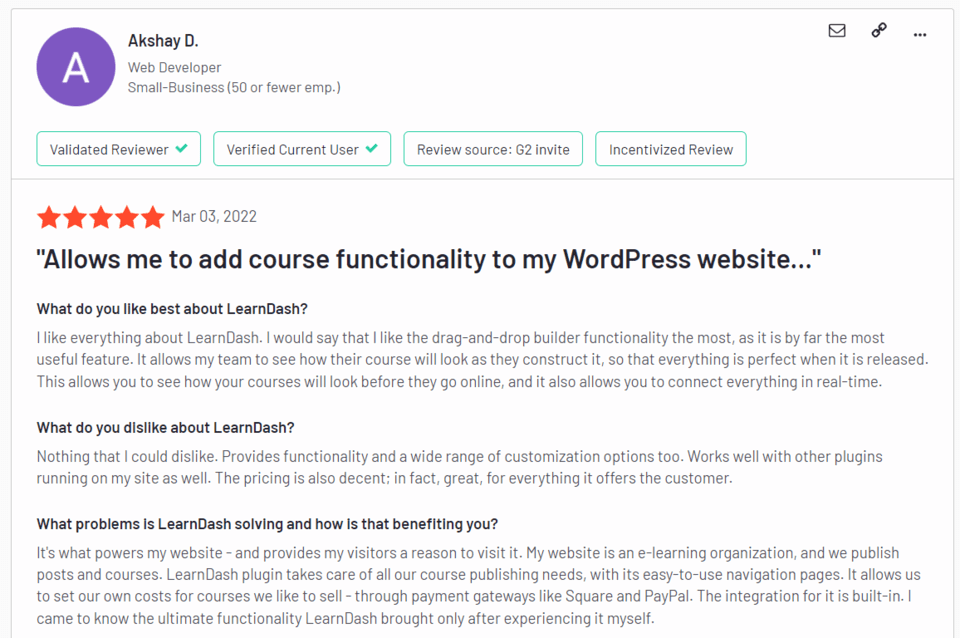Click the Verified Current User badge
960x638 pixels.
click(x=302, y=148)
